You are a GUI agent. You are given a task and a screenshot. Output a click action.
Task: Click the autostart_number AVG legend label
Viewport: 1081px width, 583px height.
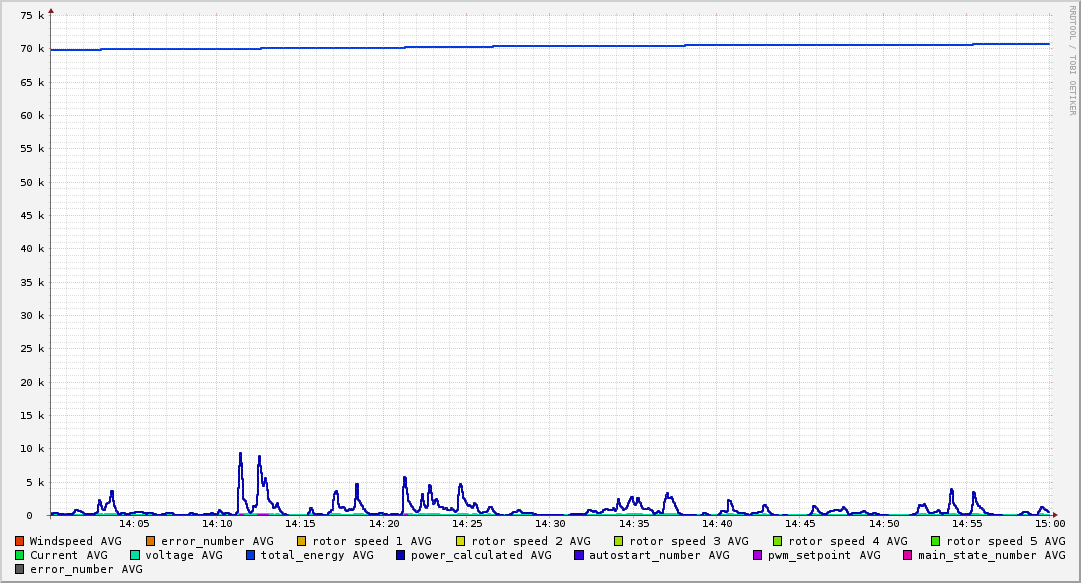click(x=659, y=555)
